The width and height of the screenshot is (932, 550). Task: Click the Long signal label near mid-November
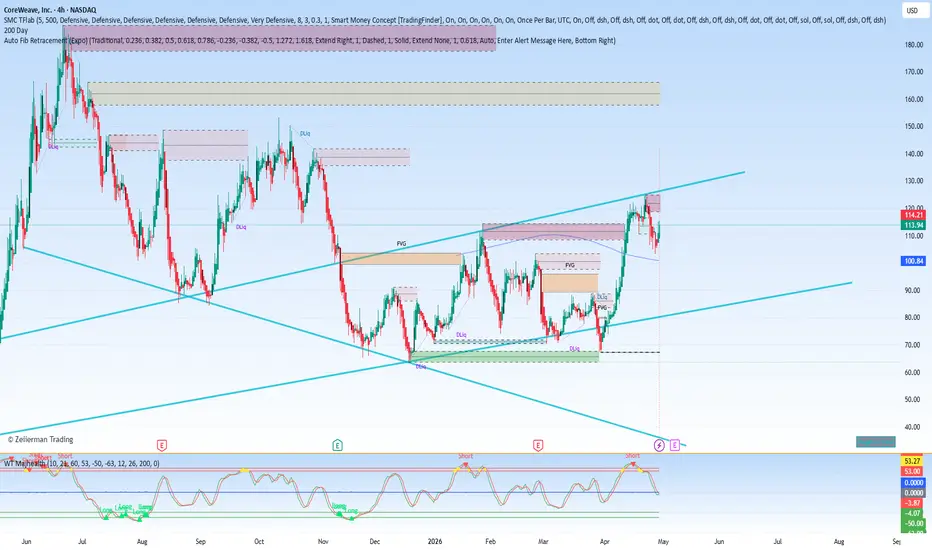pyautogui.click(x=351, y=510)
